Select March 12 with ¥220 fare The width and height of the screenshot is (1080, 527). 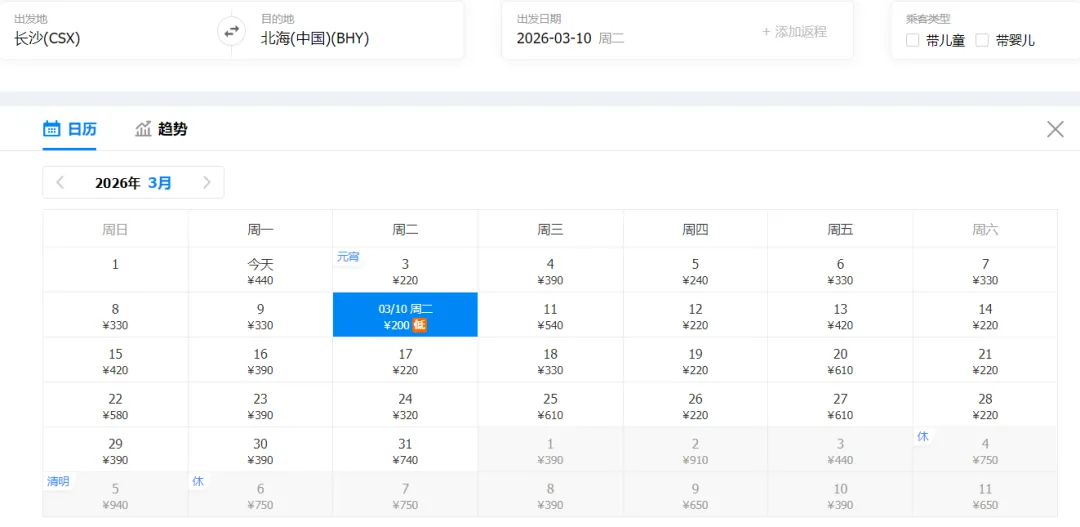click(x=696, y=316)
